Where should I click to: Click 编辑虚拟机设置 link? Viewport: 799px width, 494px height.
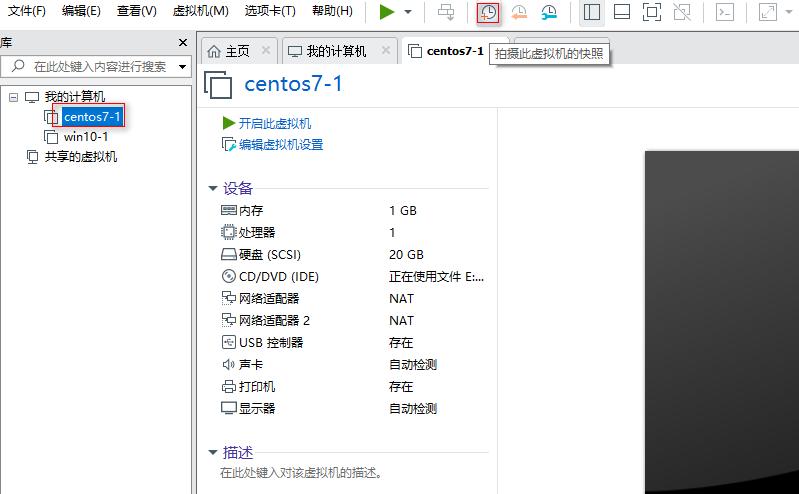pos(281,145)
